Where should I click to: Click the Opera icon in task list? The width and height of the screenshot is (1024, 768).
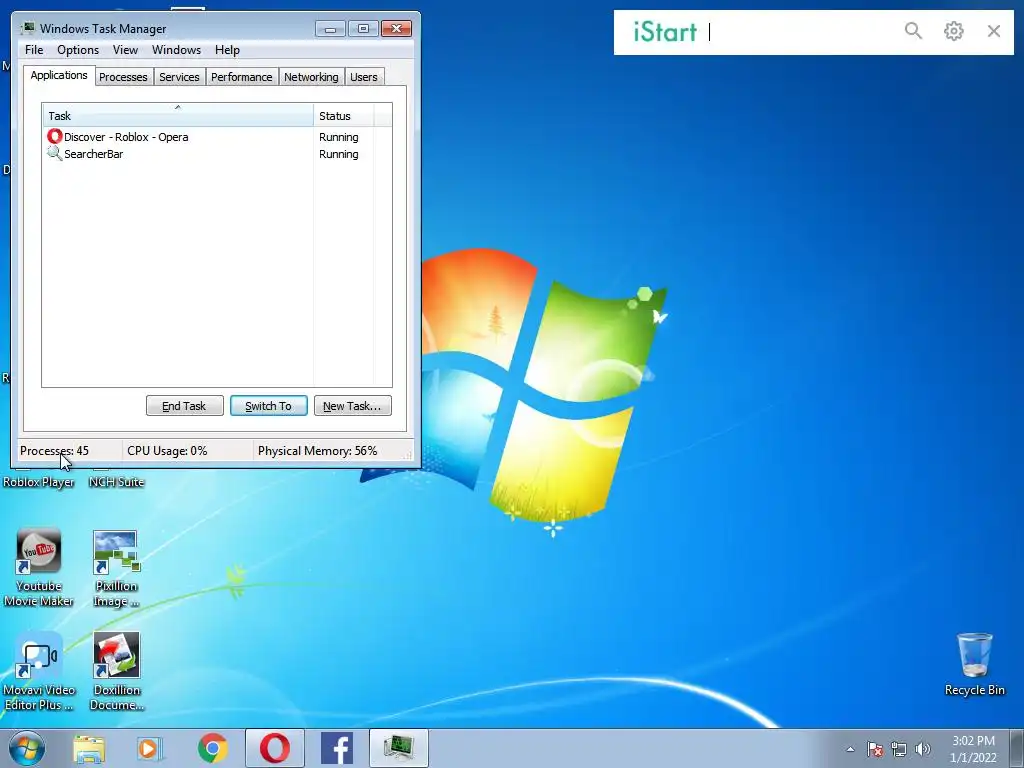(x=54, y=136)
